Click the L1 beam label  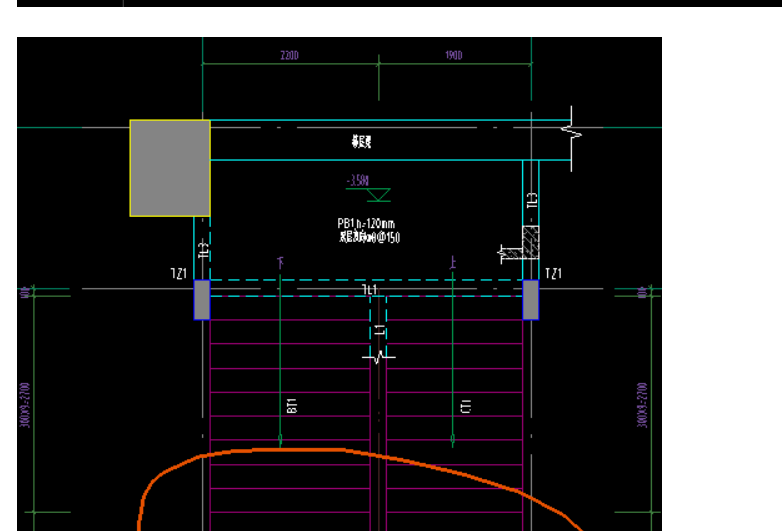(x=381, y=330)
